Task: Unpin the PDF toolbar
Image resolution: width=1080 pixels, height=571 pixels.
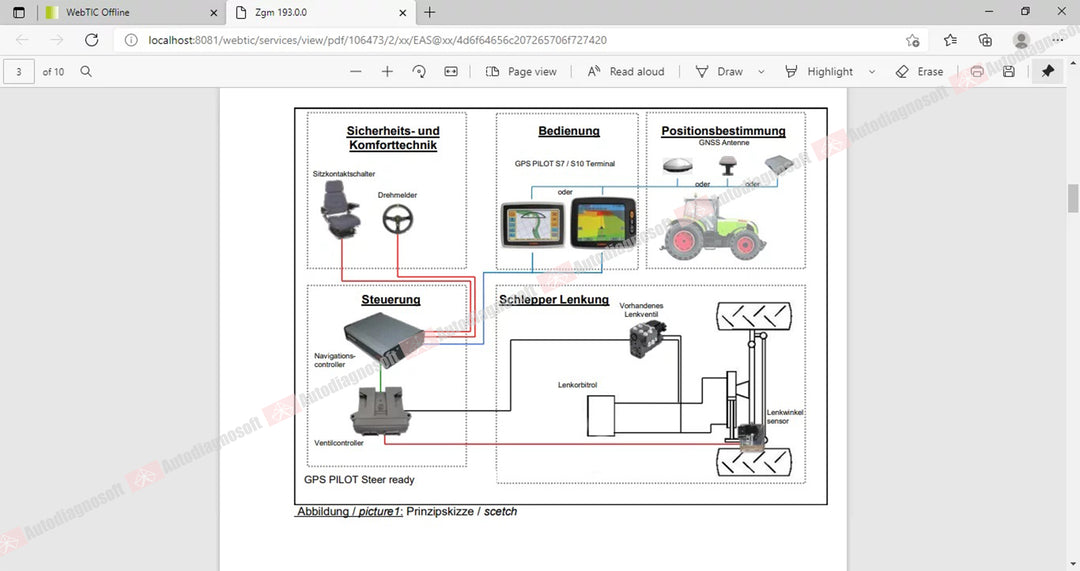Action: tap(1048, 72)
